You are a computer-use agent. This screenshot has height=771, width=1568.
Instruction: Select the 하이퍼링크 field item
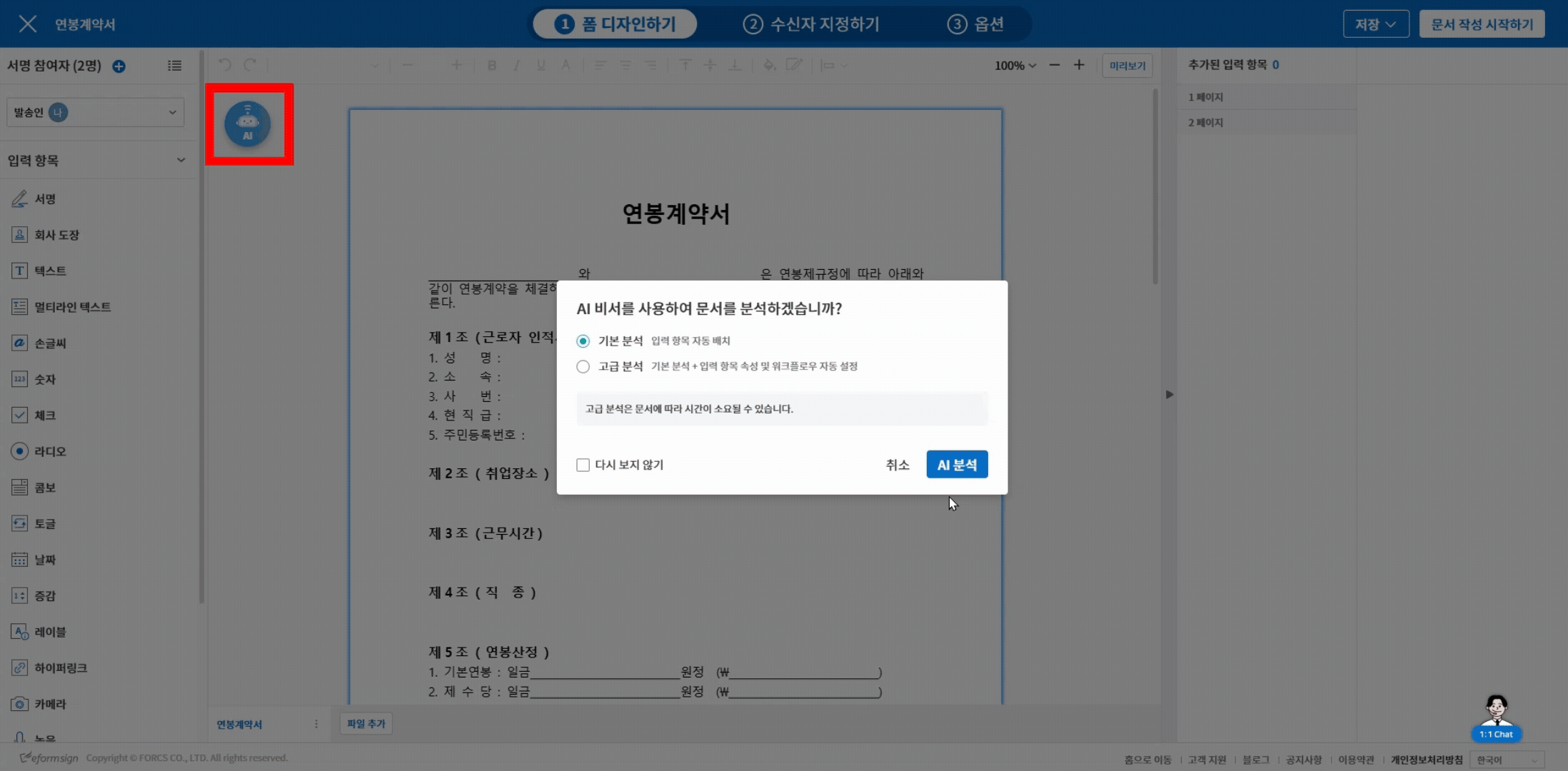coord(60,668)
